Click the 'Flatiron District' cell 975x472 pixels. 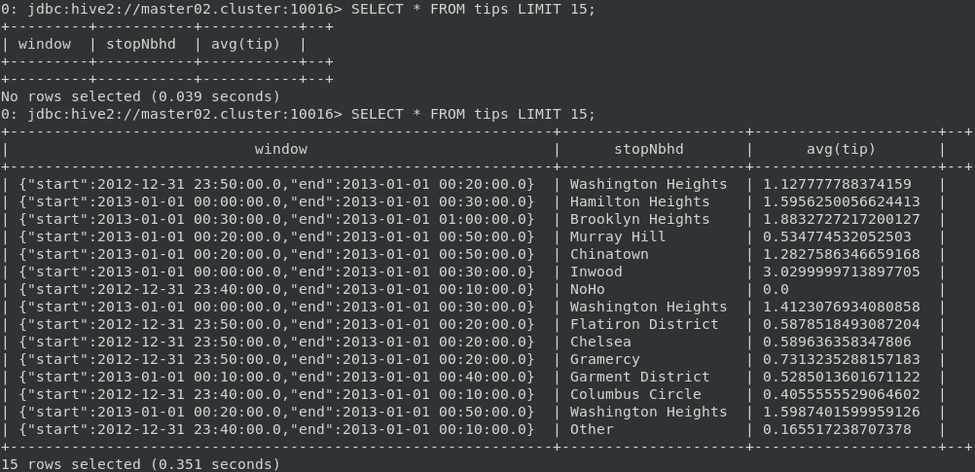644,324
